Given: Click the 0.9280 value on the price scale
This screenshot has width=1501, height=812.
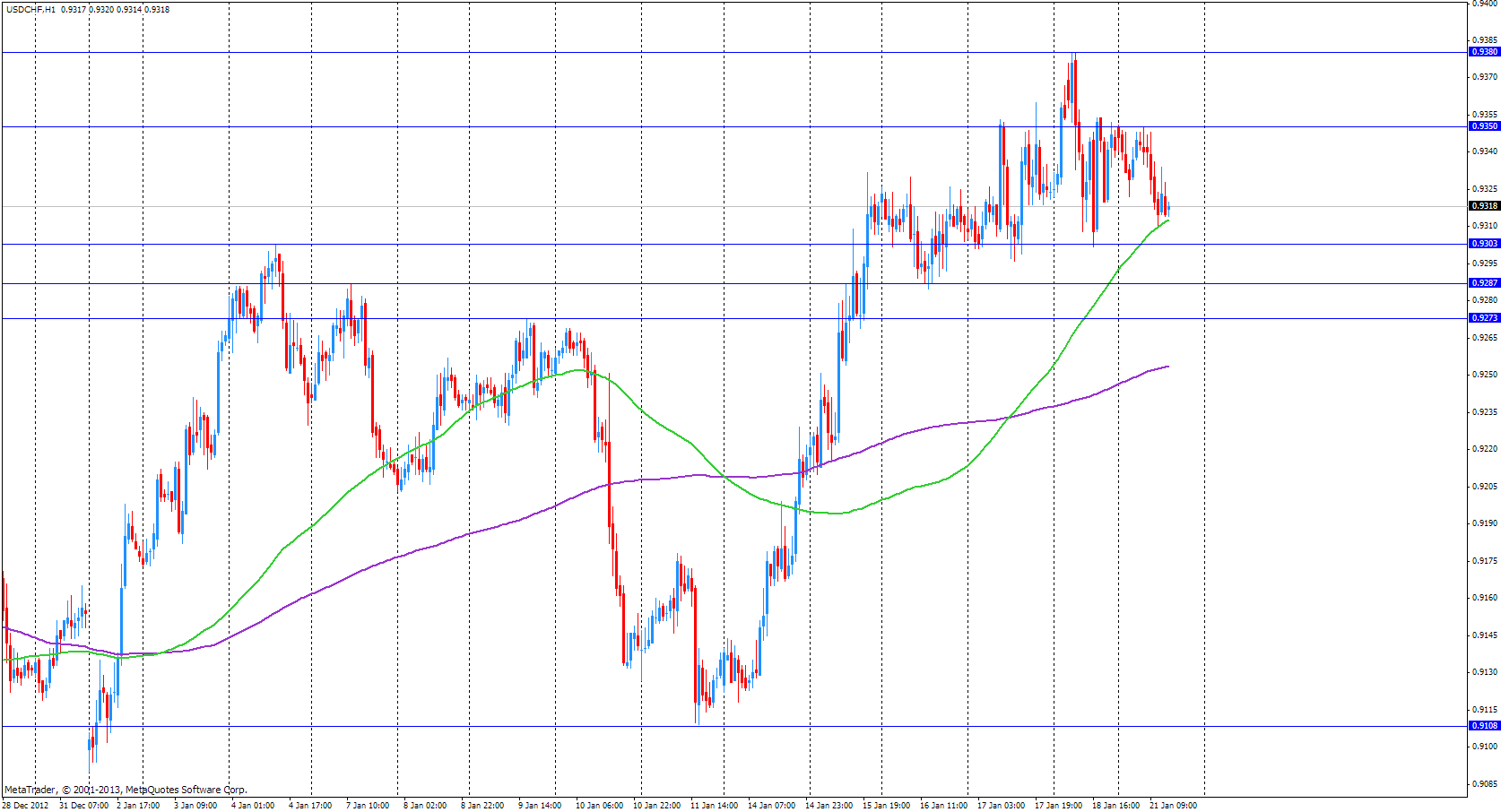Looking at the screenshot, I should (x=1485, y=300).
